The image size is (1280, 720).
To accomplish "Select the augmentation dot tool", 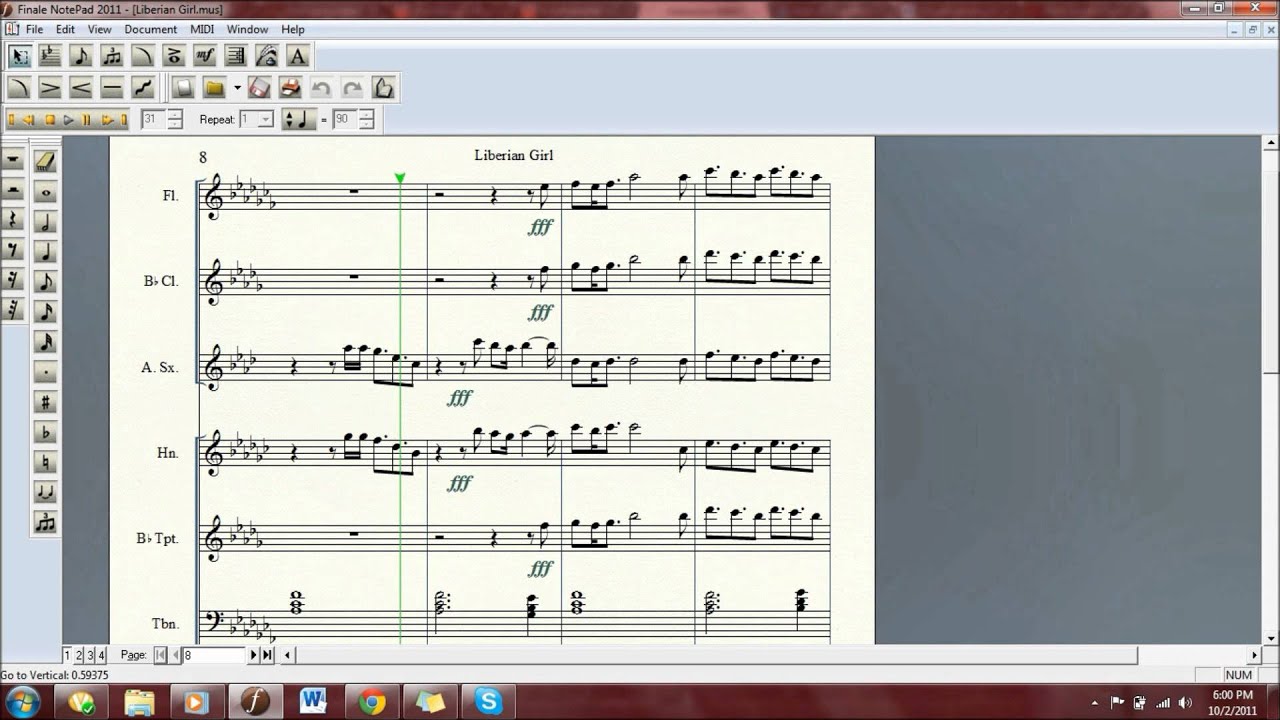I will click(45, 373).
